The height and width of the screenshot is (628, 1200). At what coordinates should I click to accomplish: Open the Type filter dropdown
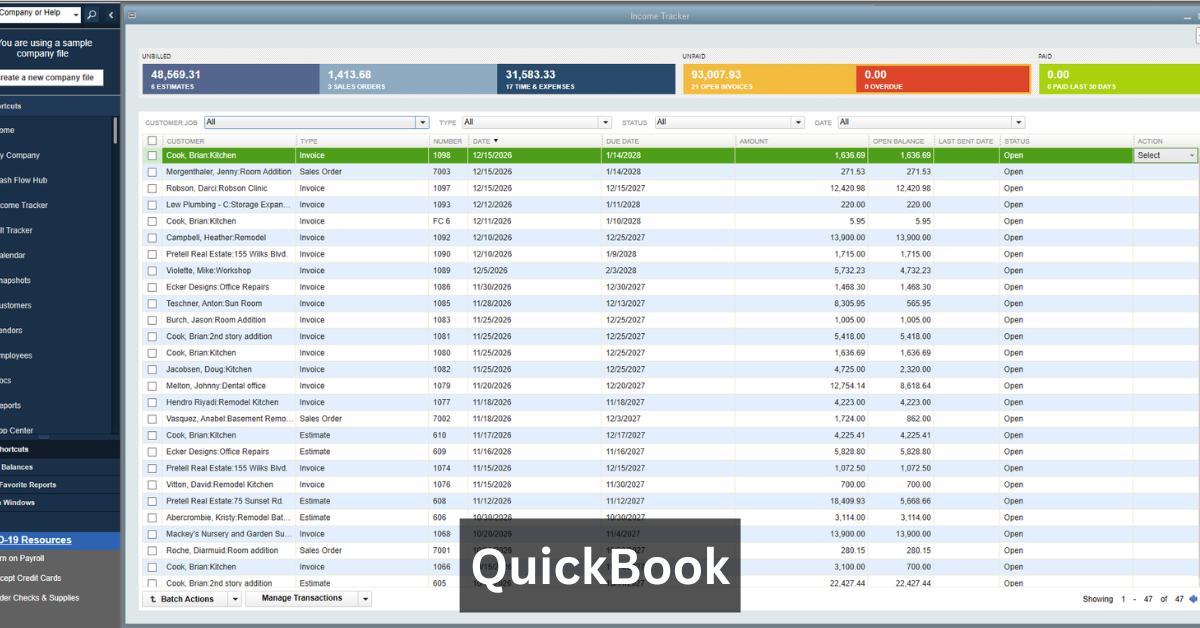605,122
